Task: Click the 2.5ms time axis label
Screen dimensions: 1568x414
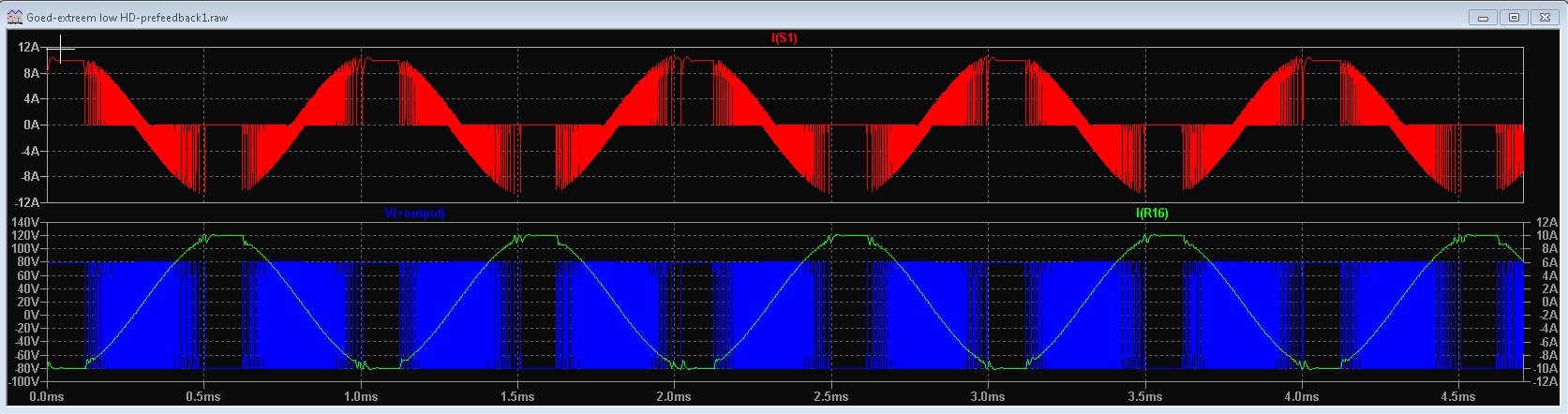Action: tap(830, 397)
